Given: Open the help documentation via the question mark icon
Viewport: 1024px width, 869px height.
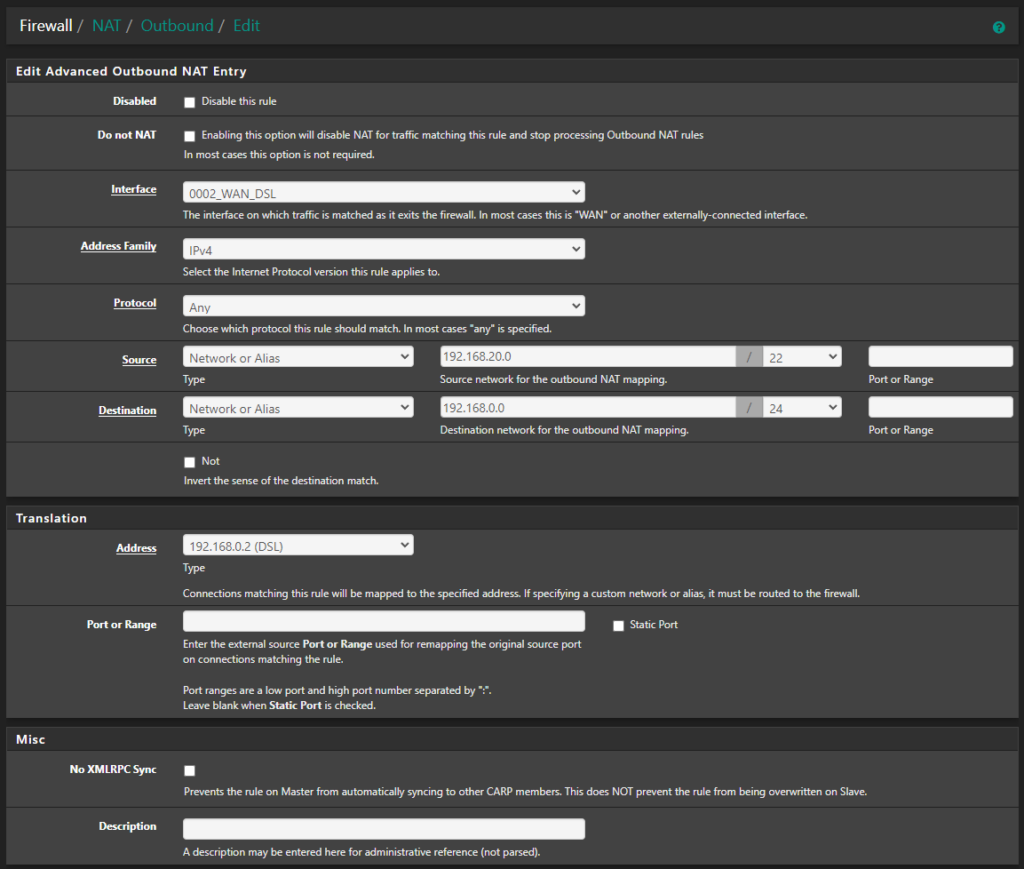Looking at the screenshot, I should pos(998,27).
